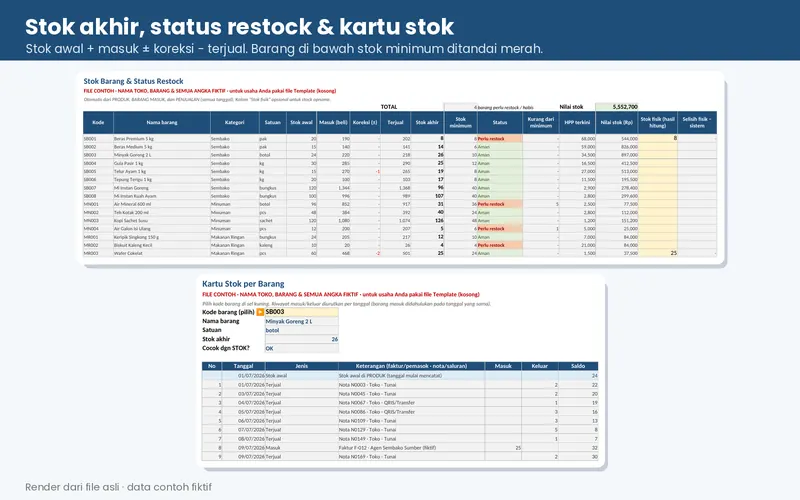The width and height of the screenshot is (800, 500).
Task: Click the OK value beside Cocok dgn STOK?
Action: click(x=269, y=348)
